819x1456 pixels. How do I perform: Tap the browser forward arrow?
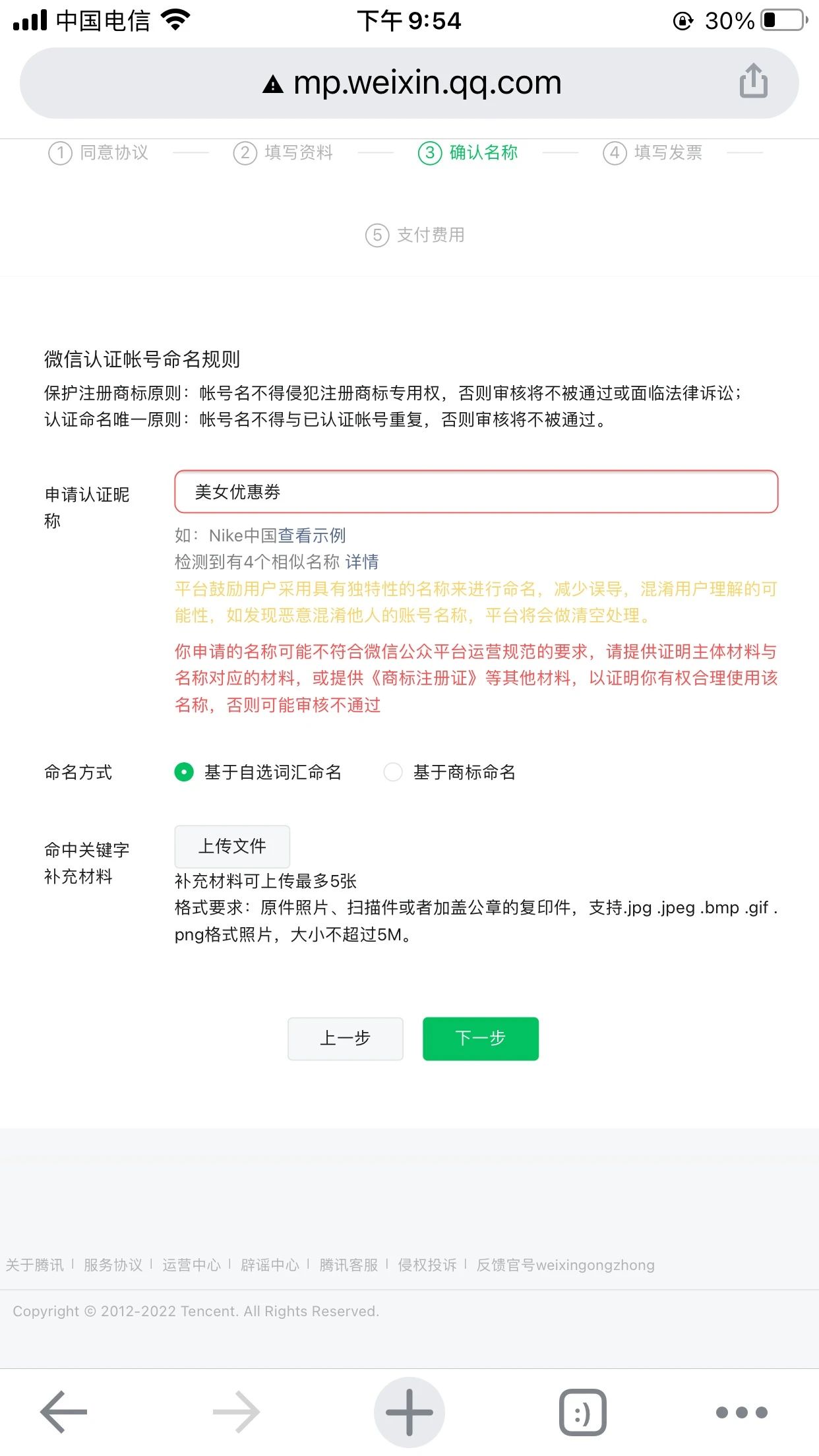pyautogui.click(x=237, y=1412)
